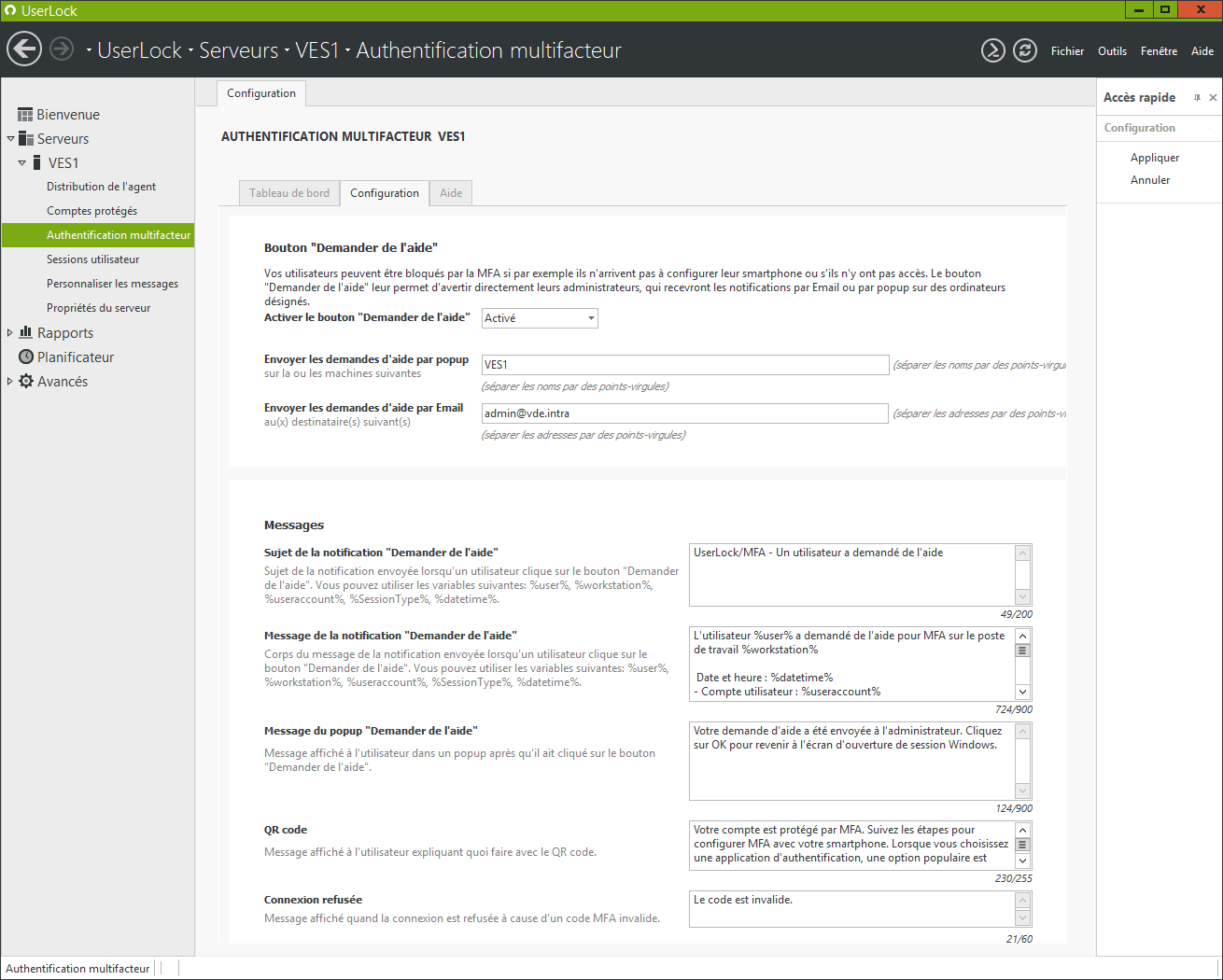Click the Rapports chart icon

(26, 332)
